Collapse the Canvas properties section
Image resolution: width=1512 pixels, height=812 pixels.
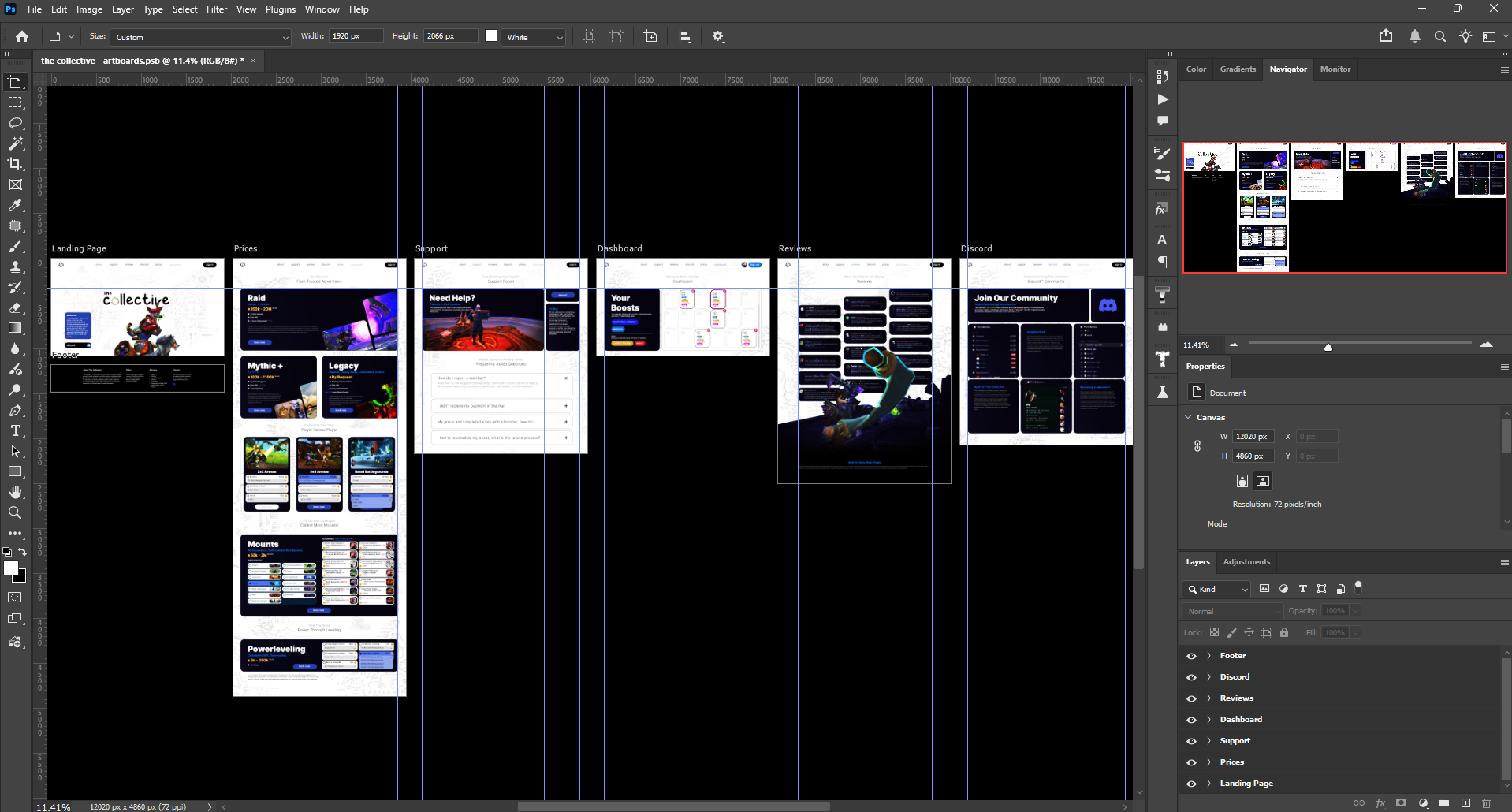point(1188,417)
